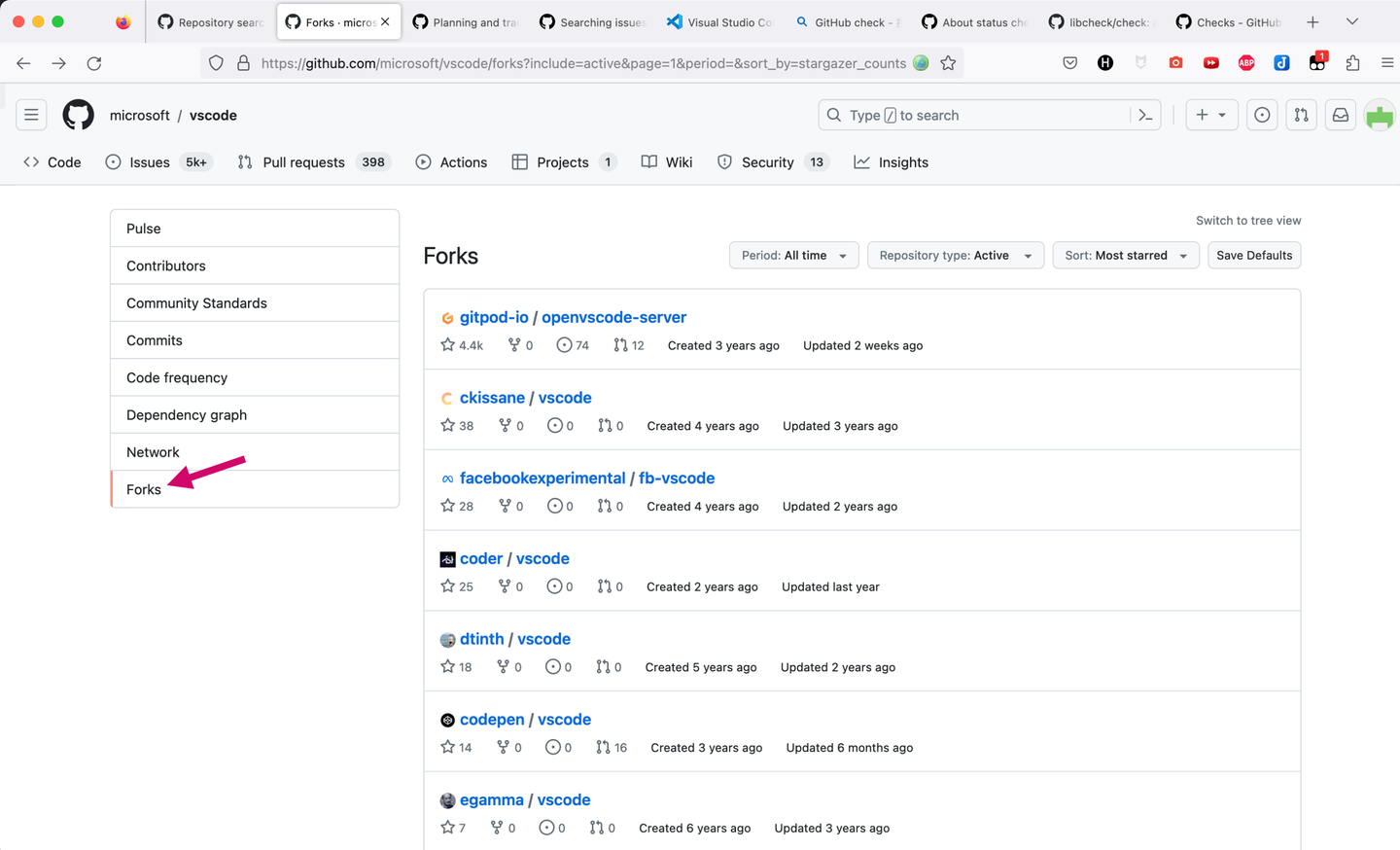The height and width of the screenshot is (850, 1400).
Task: Click the microsoft owner breadcrumb link
Action: click(x=140, y=115)
